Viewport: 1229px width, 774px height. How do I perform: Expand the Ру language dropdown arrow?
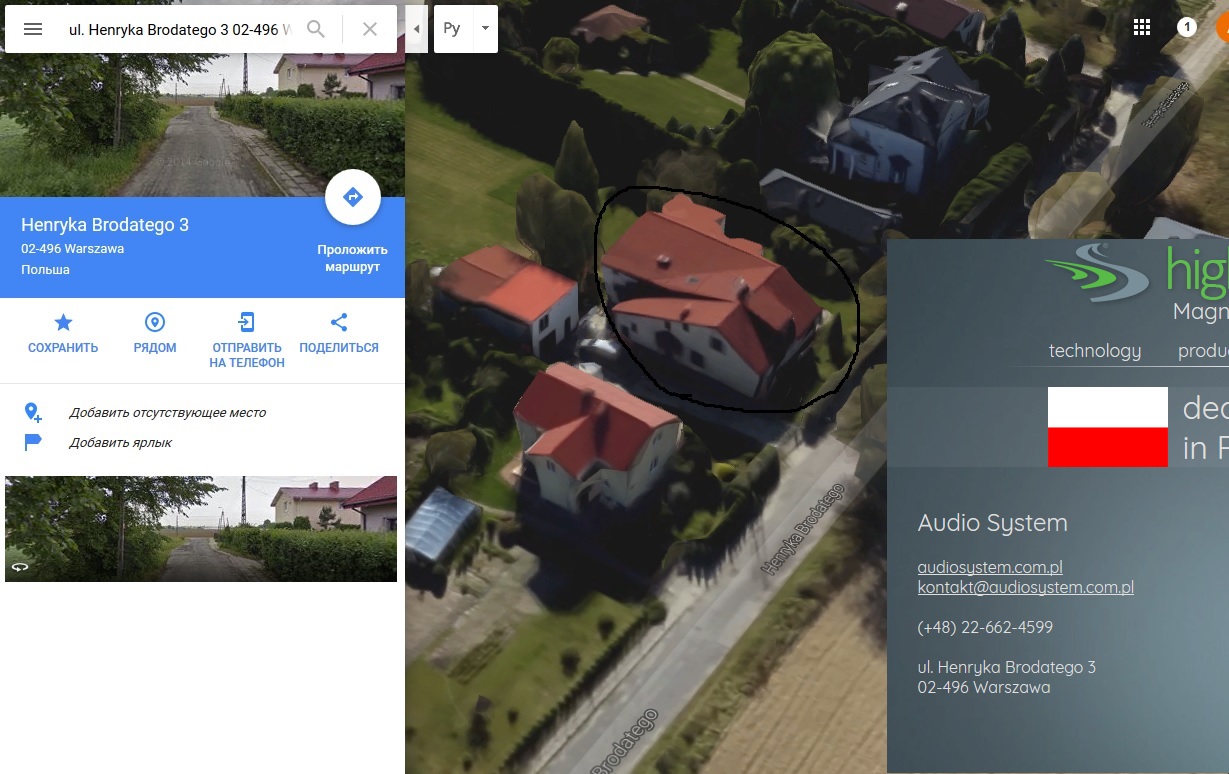[x=486, y=28]
